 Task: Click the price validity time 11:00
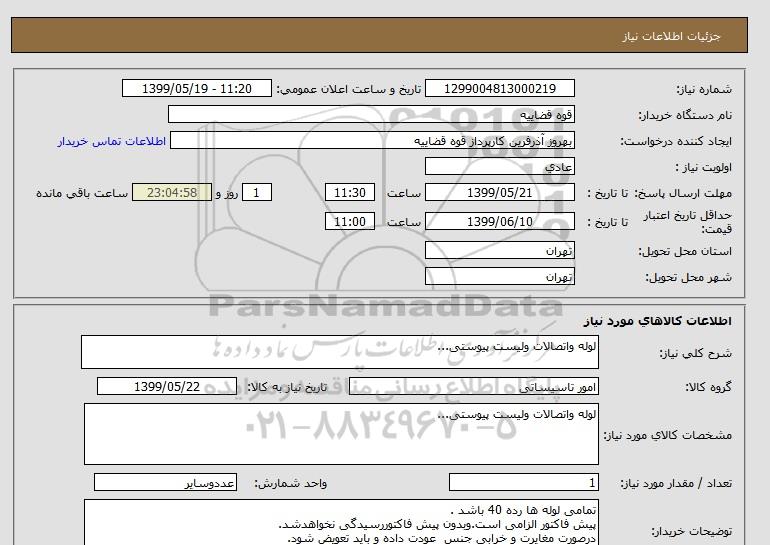click(350, 221)
